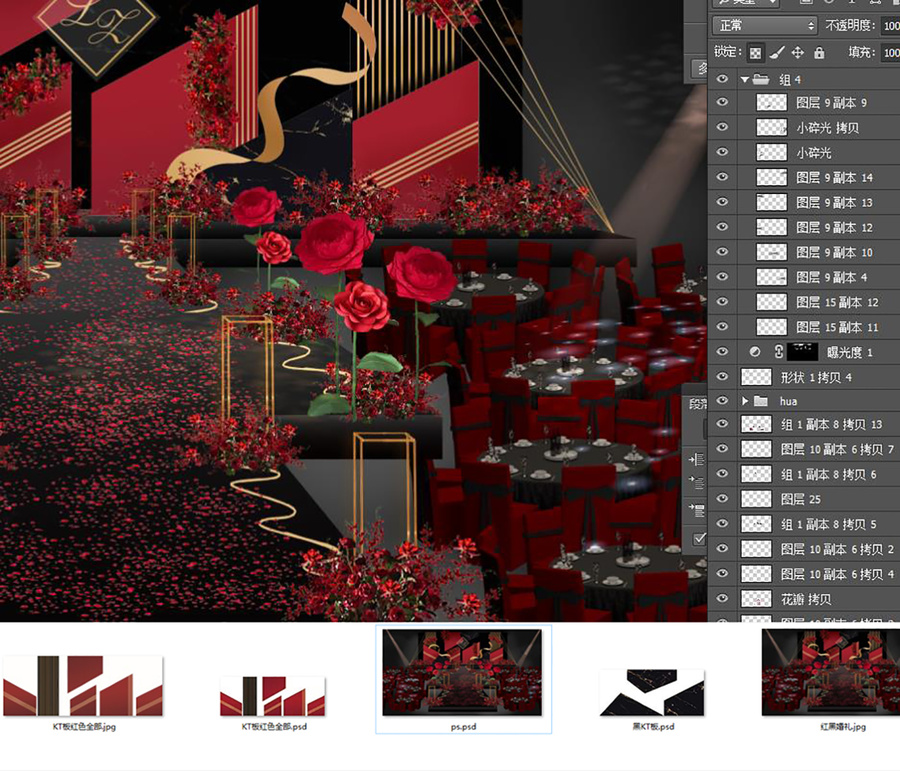Hide layer 图层 15 副本 11

pyautogui.click(x=722, y=327)
